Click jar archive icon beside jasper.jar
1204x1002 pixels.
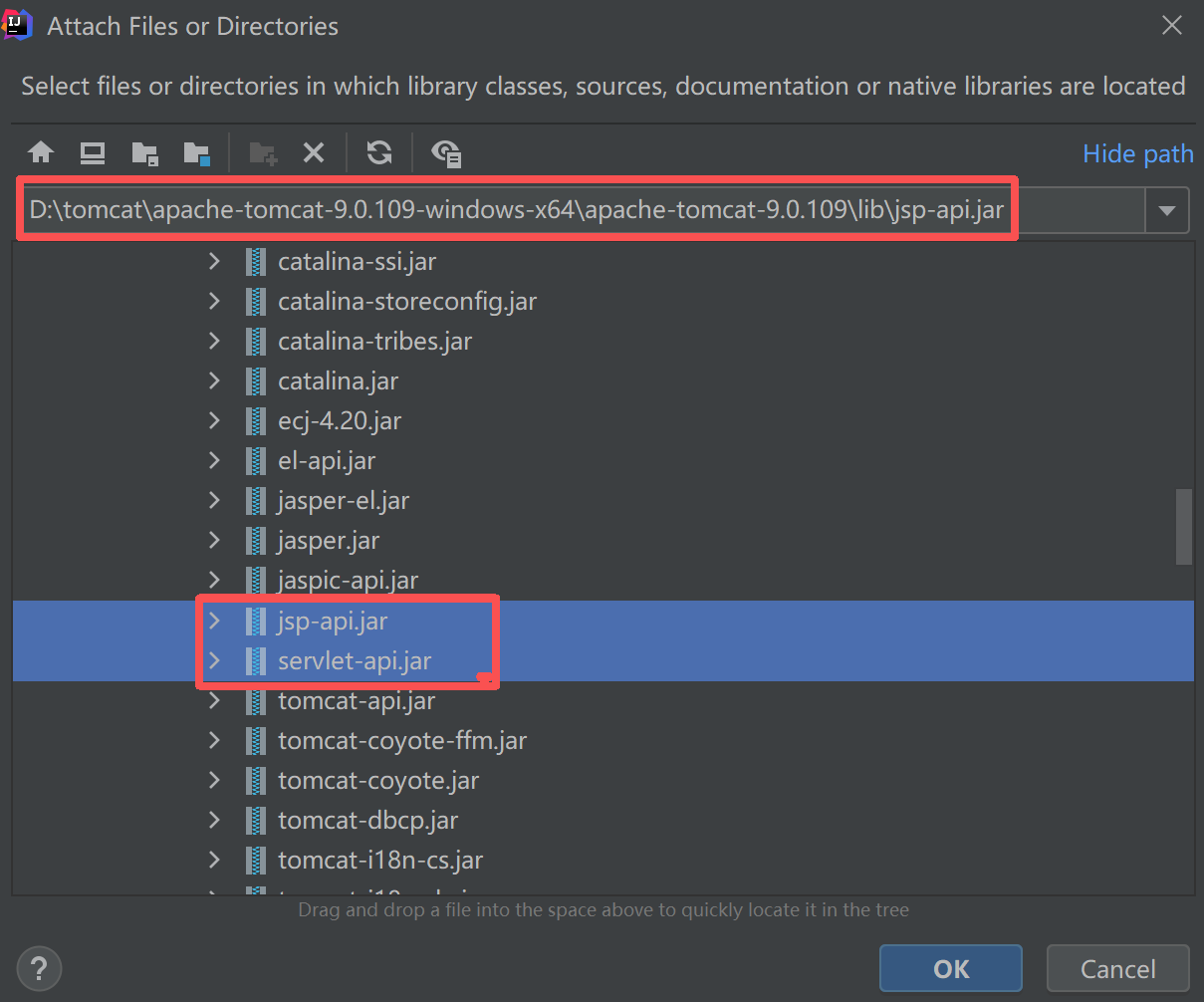[256, 541]
